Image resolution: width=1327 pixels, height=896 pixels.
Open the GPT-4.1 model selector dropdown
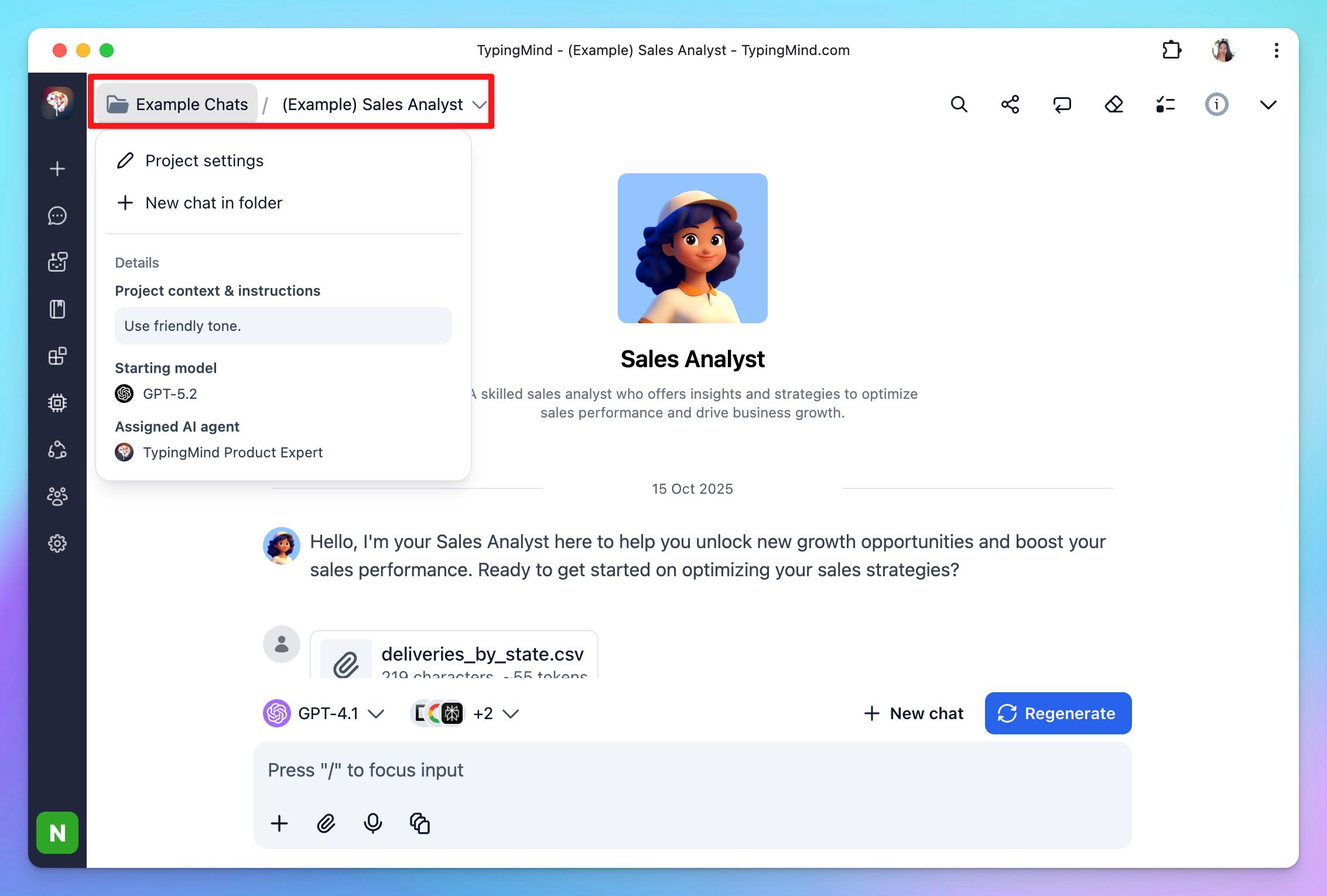pyautogui.click(x=324, y=713)
